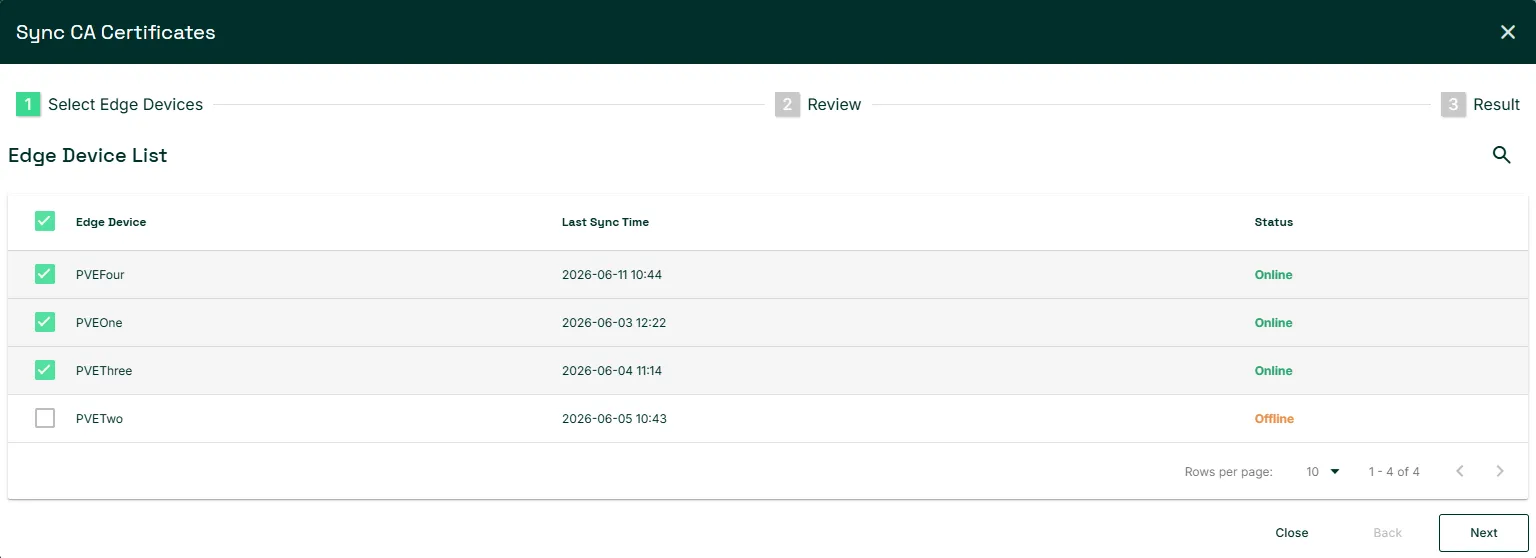
Task: Click the 1 - 4 of 4 pagination text
Action: 1394,472
